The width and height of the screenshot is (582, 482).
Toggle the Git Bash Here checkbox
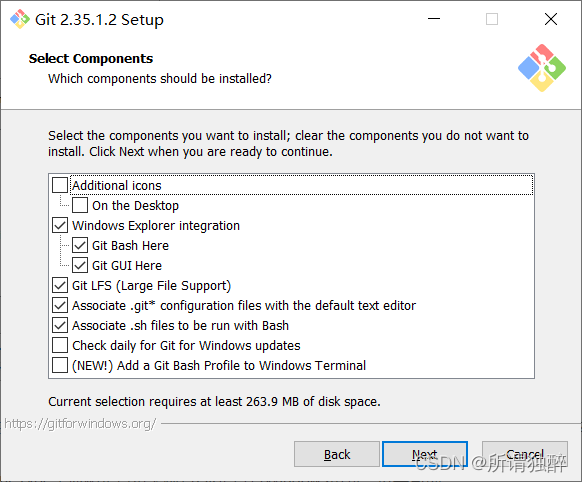click(x=80, y=245)
